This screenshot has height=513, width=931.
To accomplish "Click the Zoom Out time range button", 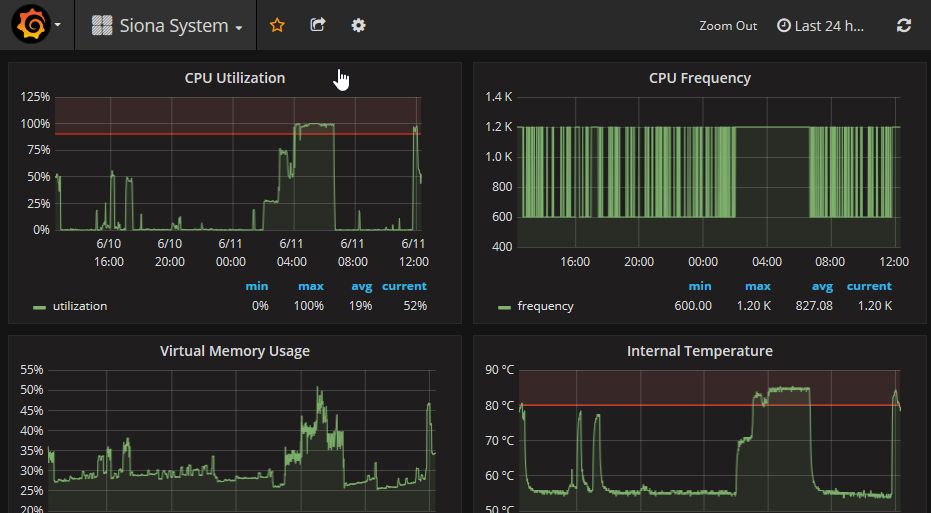I will [x=728, y=26].
